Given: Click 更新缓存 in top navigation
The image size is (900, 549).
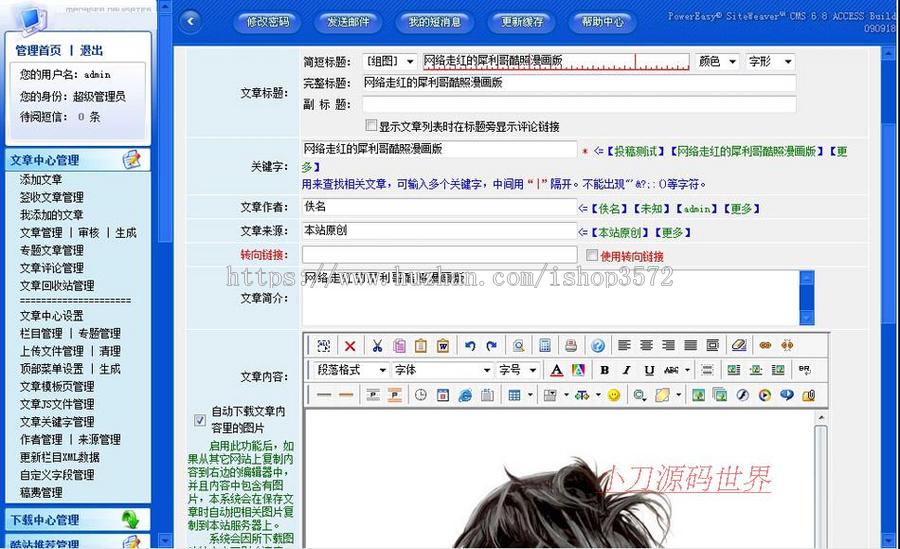Looking at the screenshot, I should [x=522, y=22].
